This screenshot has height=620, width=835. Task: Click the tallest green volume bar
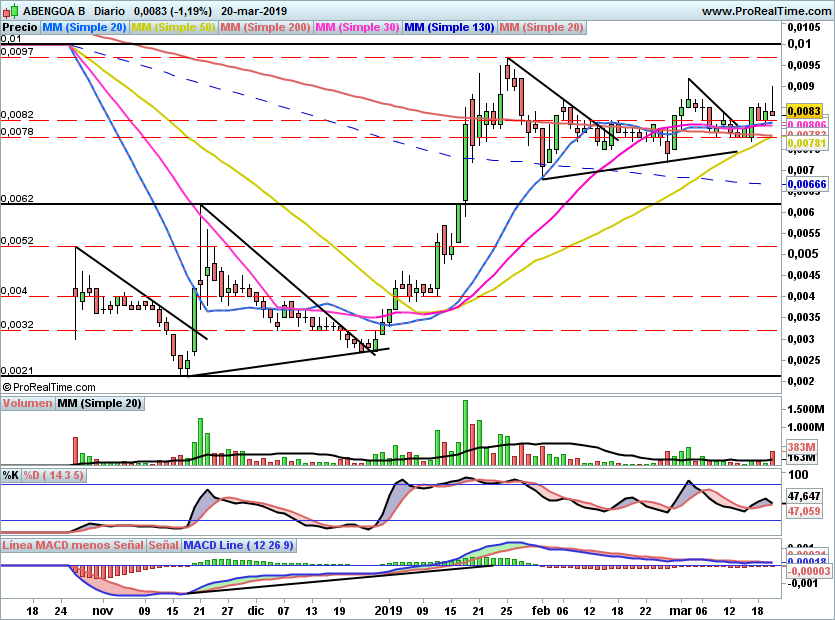465,433
